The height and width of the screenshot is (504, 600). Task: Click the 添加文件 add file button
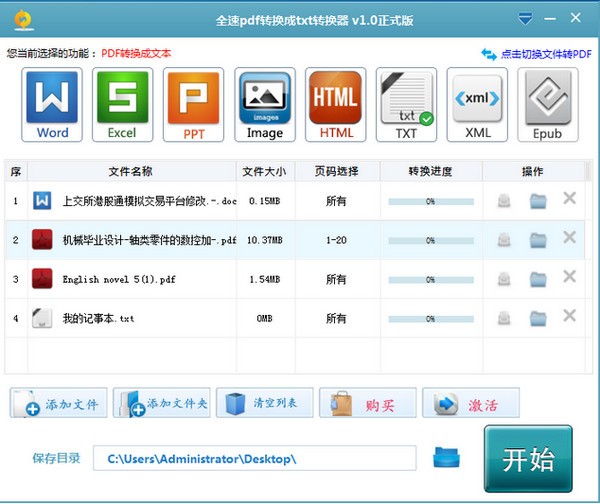58,404
